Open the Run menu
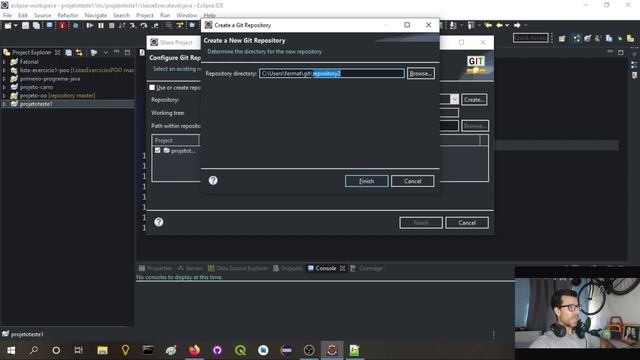The height and width of the screenshot is (360, 640). click(165, 15)
